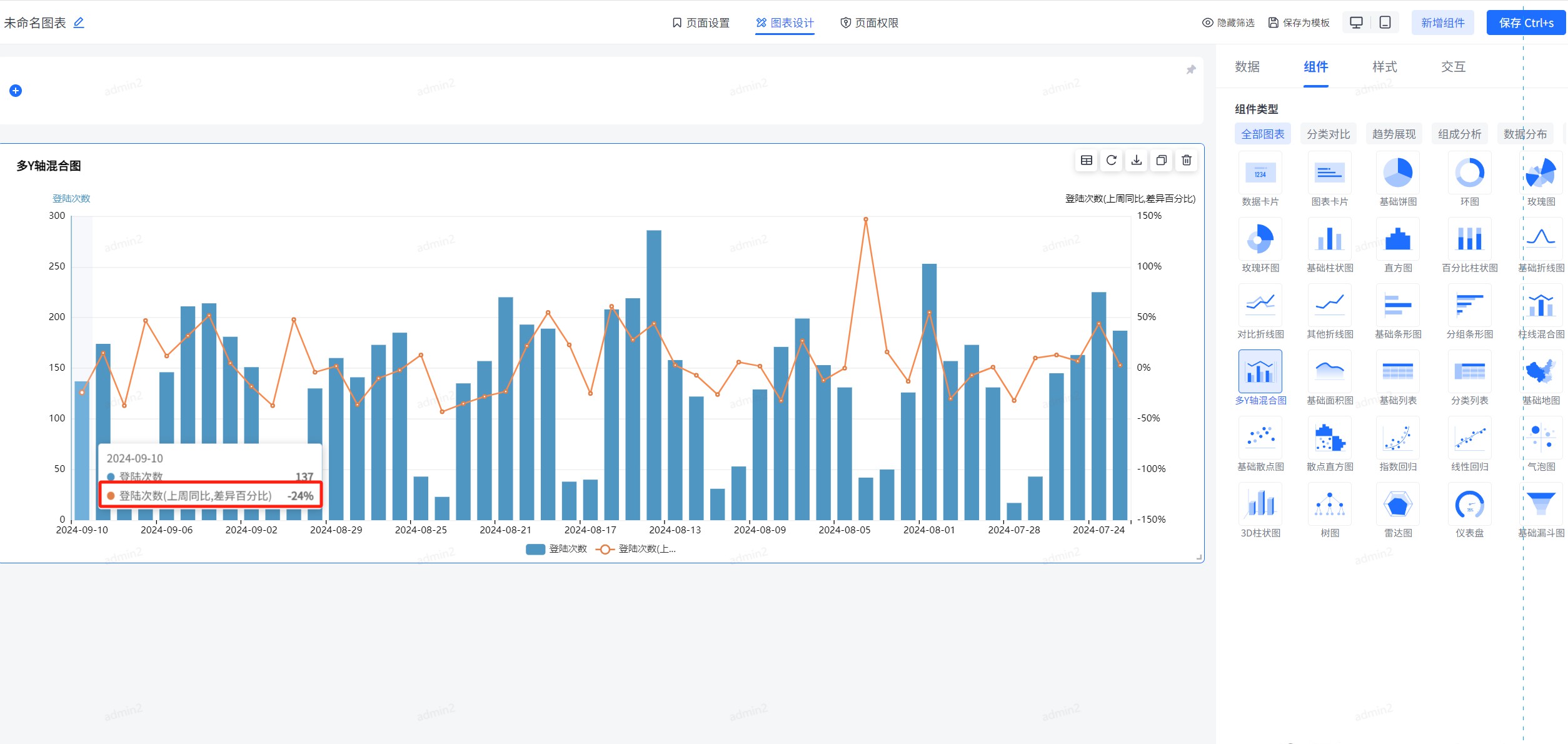Screen dimensions: 1568x744
Task: Filter components by 组成分析
Action: [x=1460, y=134]
